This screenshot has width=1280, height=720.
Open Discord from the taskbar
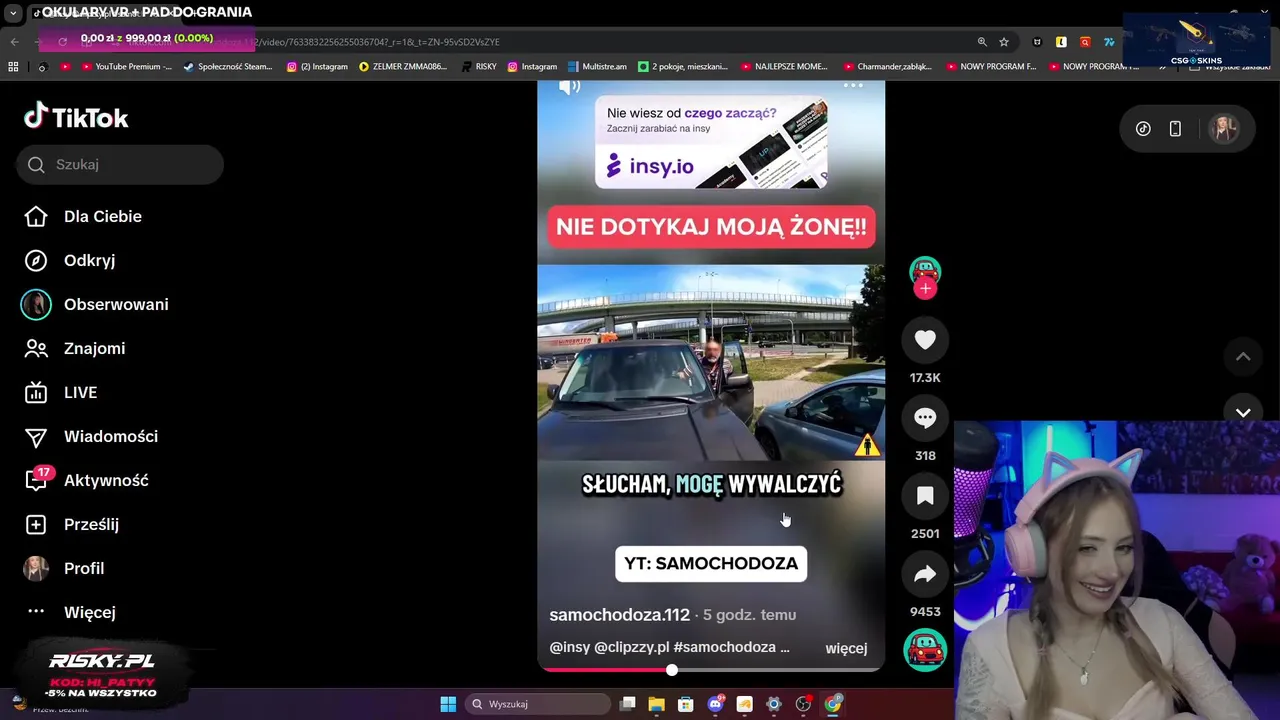click(715, 704)
